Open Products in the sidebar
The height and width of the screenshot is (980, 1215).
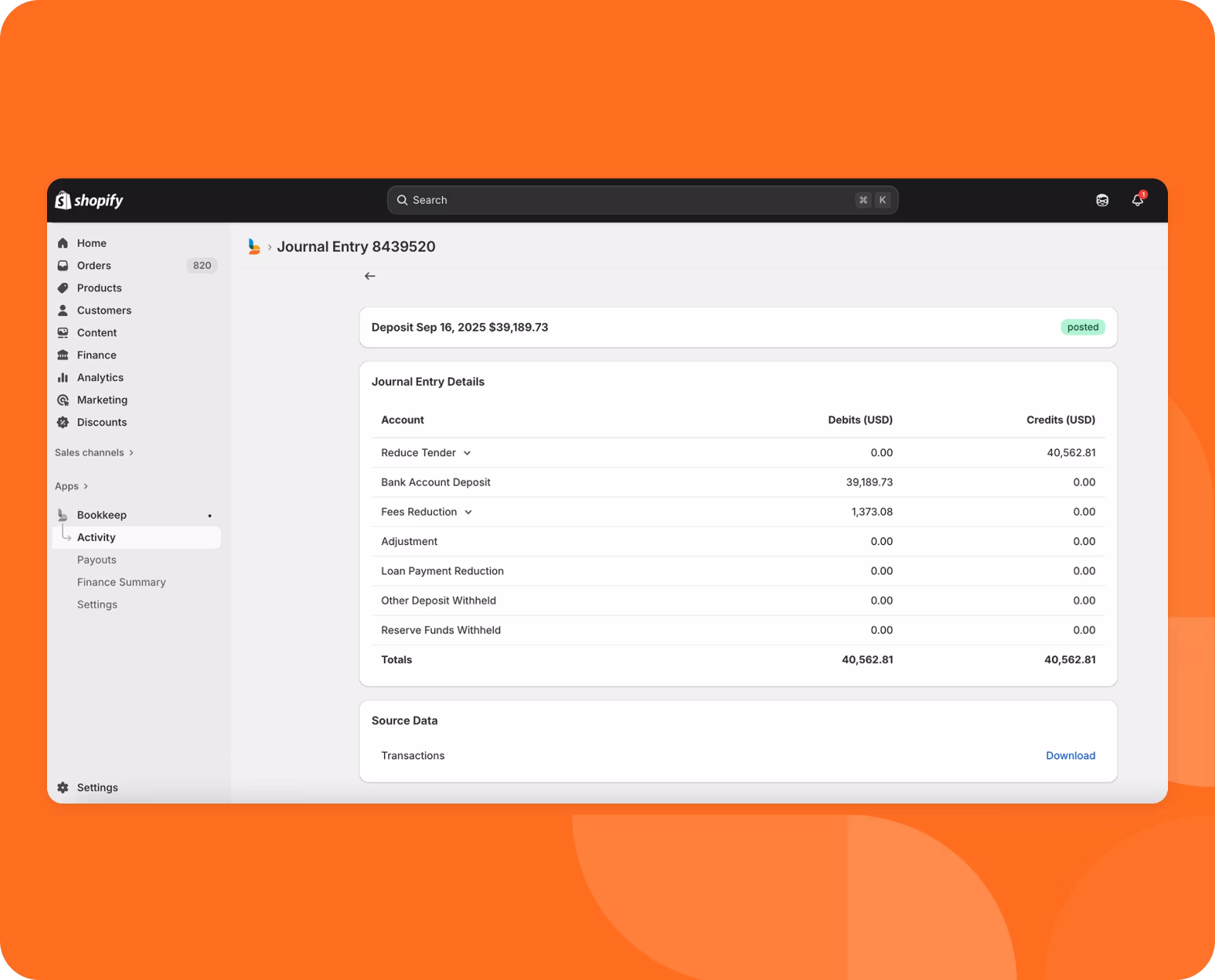pos(100,288)
